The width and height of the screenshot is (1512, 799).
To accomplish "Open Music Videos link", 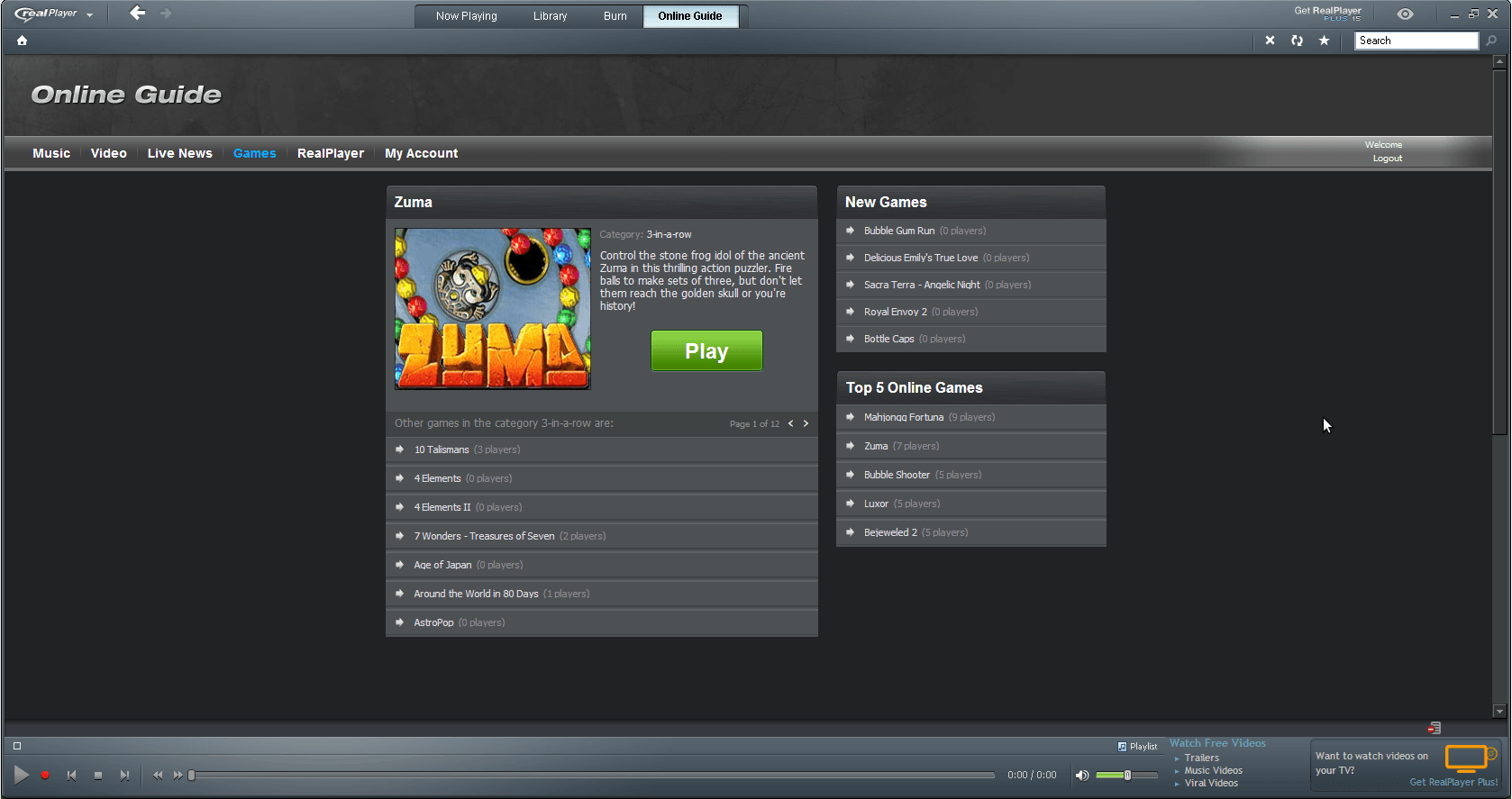I will (x=1213, y=770).
